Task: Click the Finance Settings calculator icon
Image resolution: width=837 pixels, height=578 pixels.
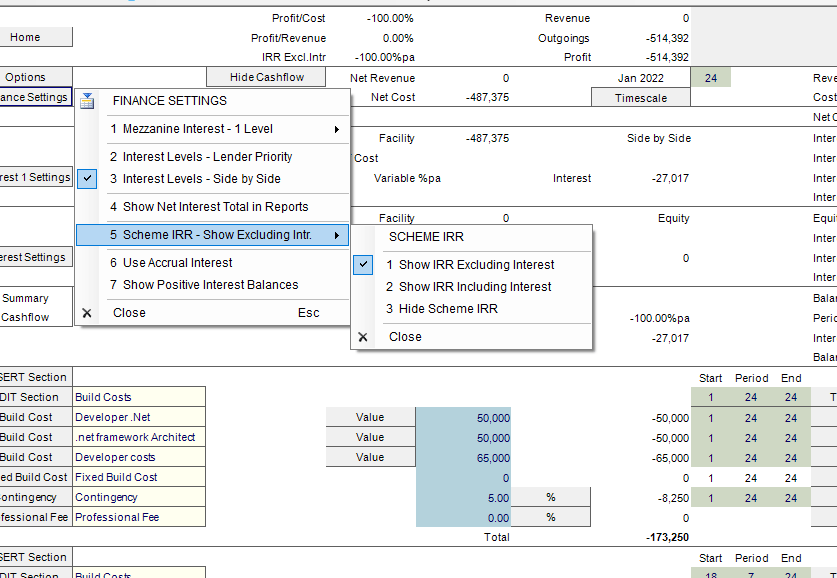Action: click(x=87, y=101)
